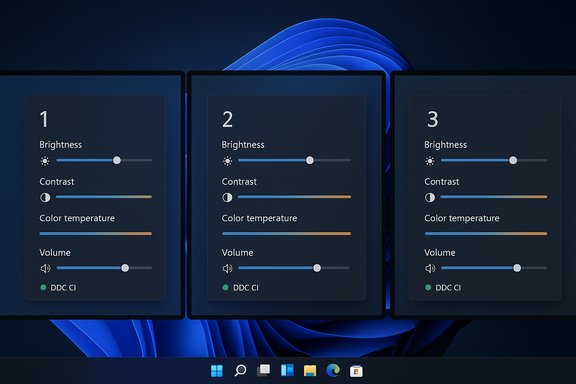The height and width of the screenshot is (384, 576).
Task: Click the Color temperature label on monitor 2
Action: 259,218
